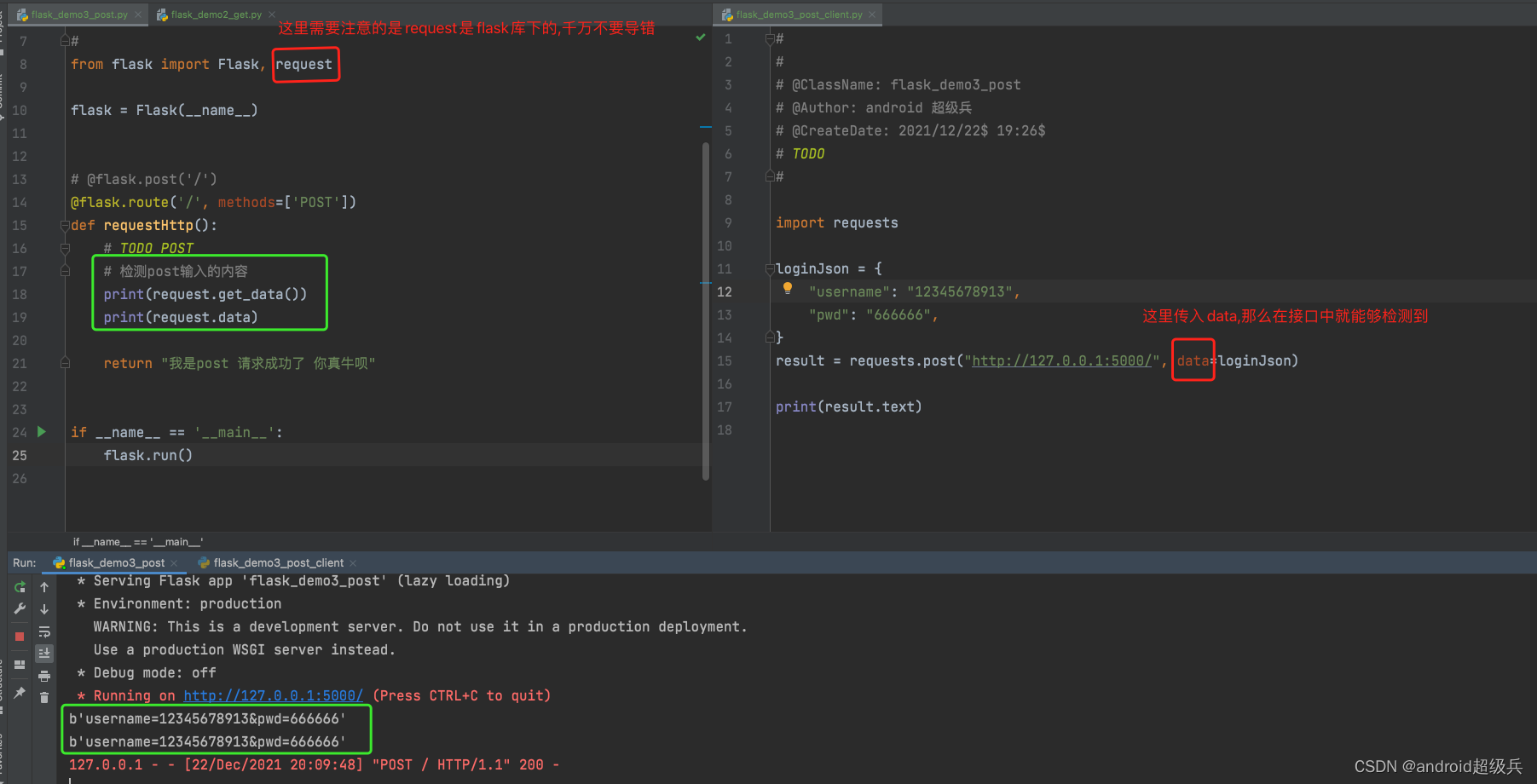Close the flask_demo2_get.py editor tab
Image resolution: width=1537 pixels, height=784 pixels.
pos(272,14)
